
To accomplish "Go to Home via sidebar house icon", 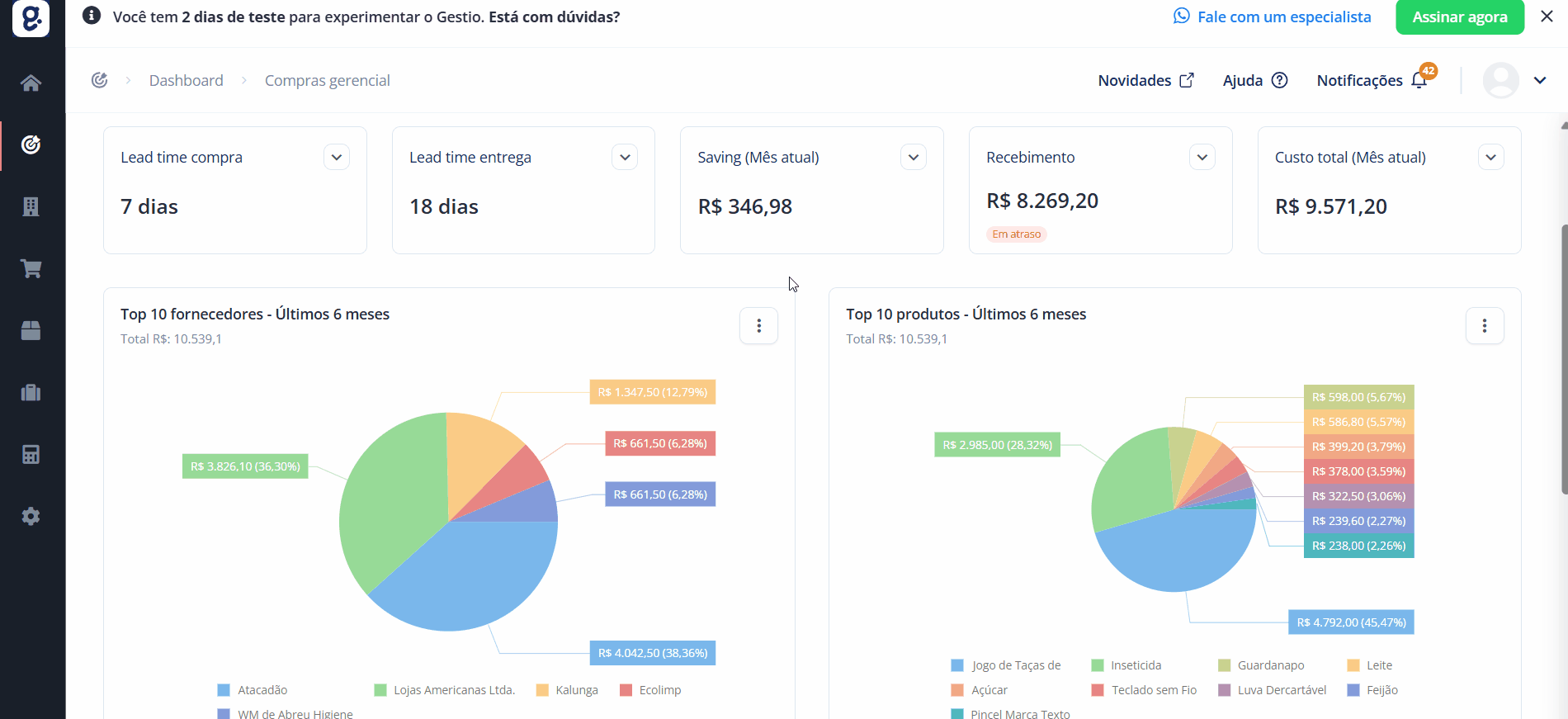I will click(31, 83).
